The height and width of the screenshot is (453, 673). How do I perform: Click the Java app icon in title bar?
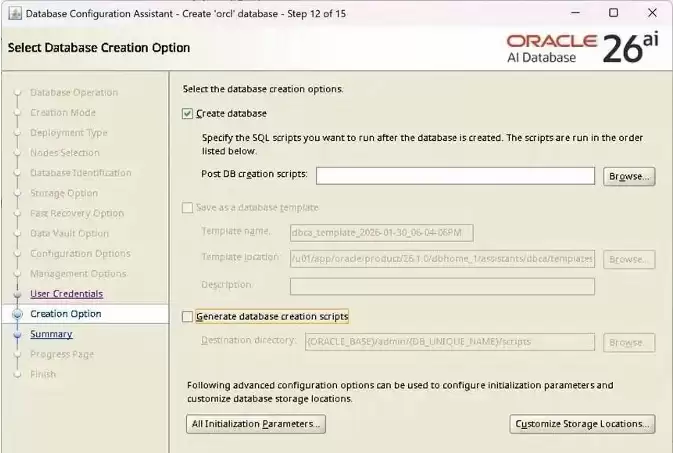click(x=15, y=13)
